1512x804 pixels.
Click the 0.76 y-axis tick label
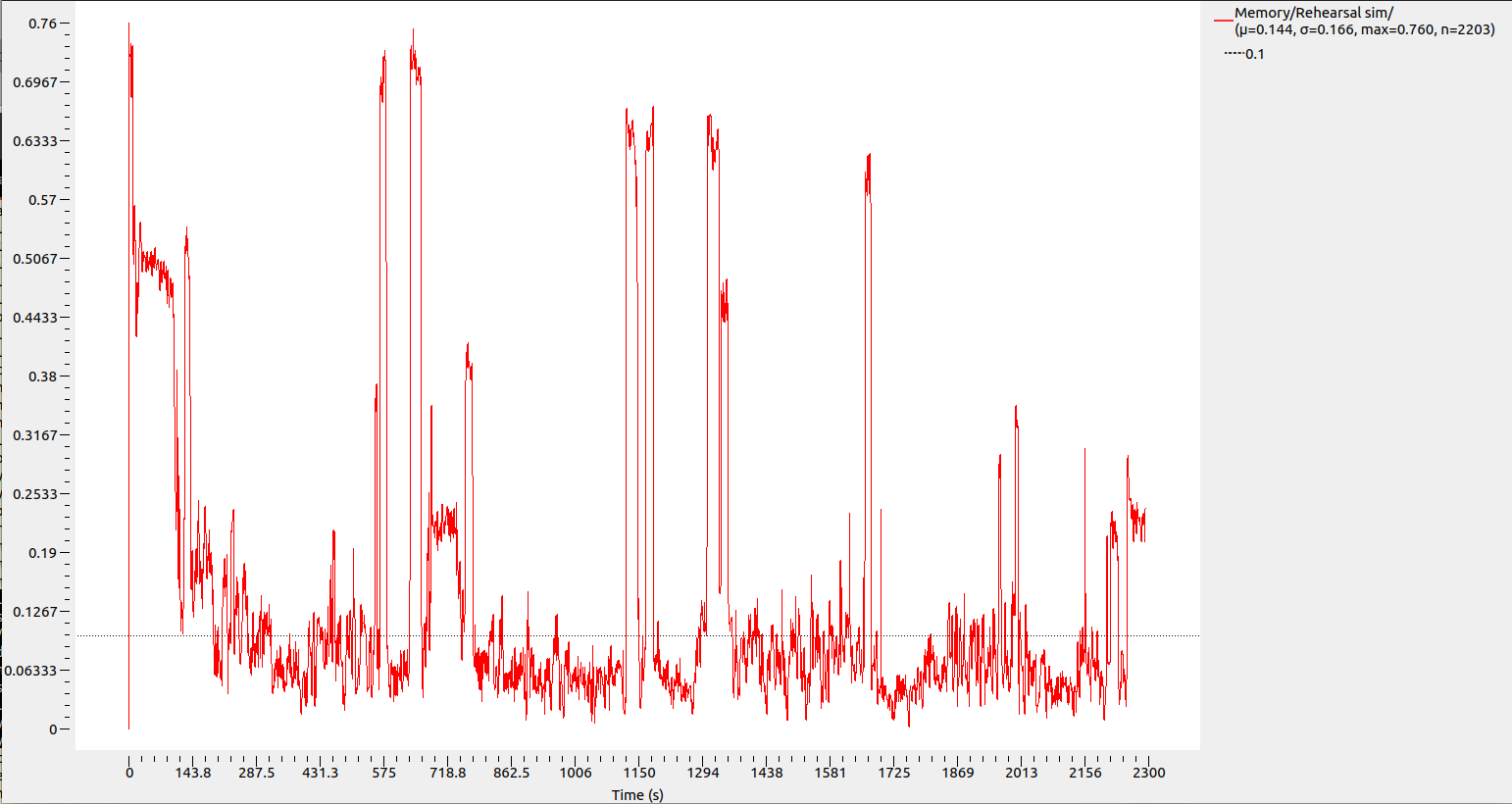click(x=42, y=24)
